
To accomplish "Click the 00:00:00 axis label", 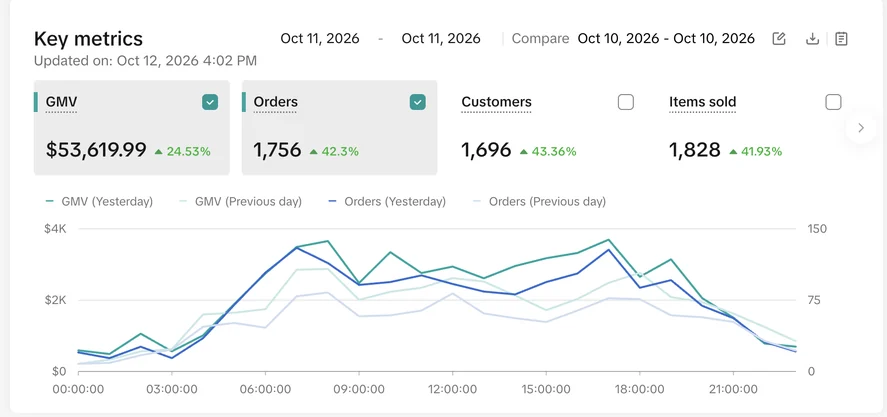I will tap(78, 389).
